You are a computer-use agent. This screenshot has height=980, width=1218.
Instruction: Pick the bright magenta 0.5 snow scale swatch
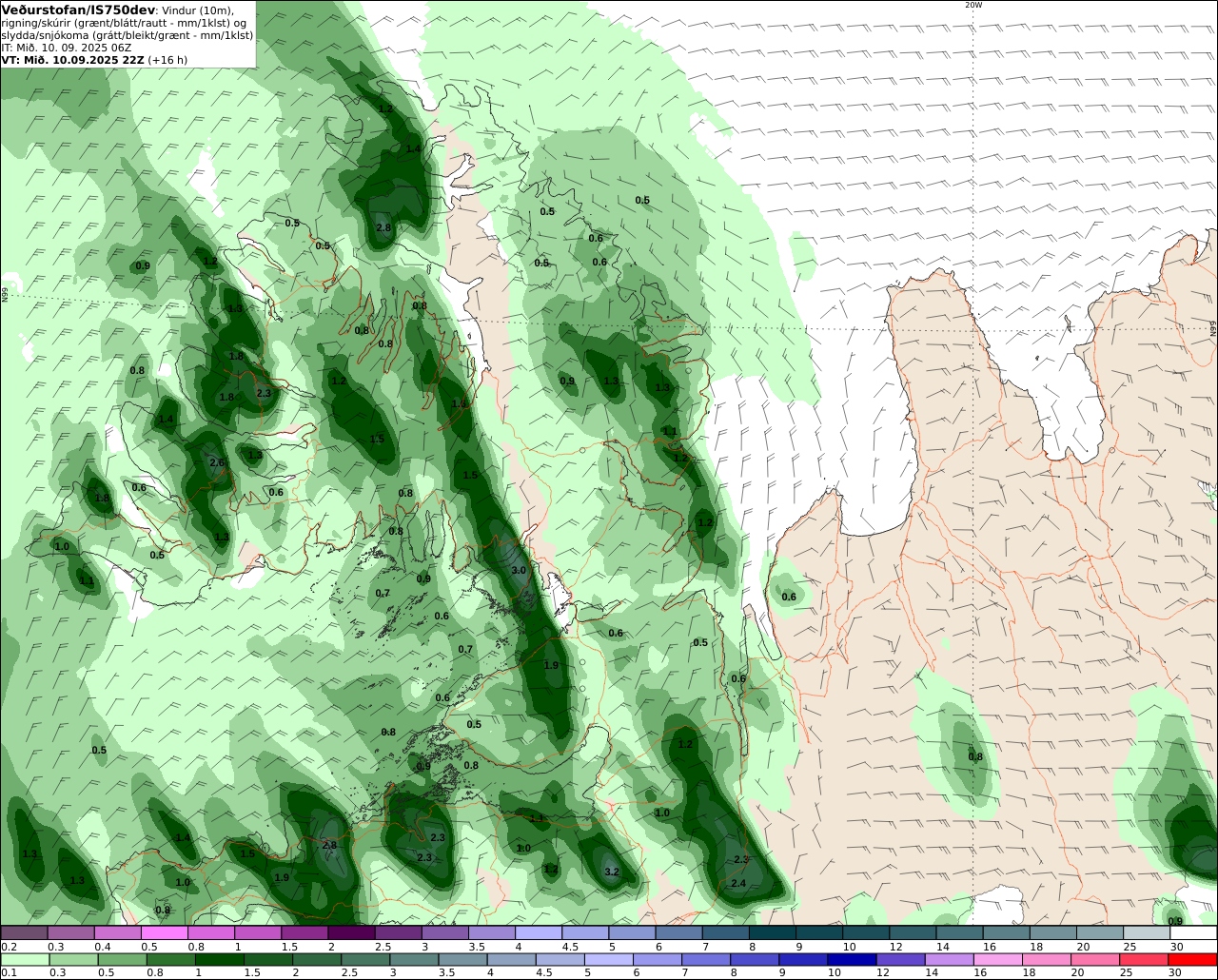click(x=164, y=932)
